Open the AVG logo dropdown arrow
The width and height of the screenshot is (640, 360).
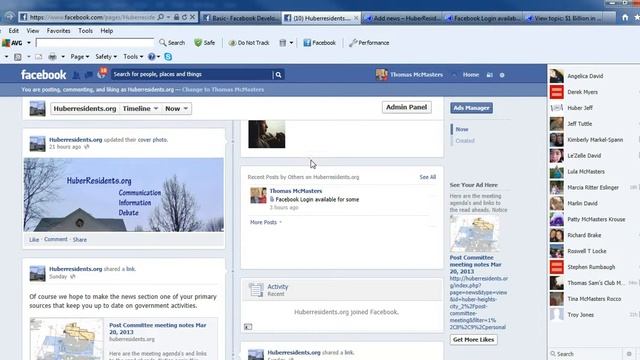click(x=29, y=42)
